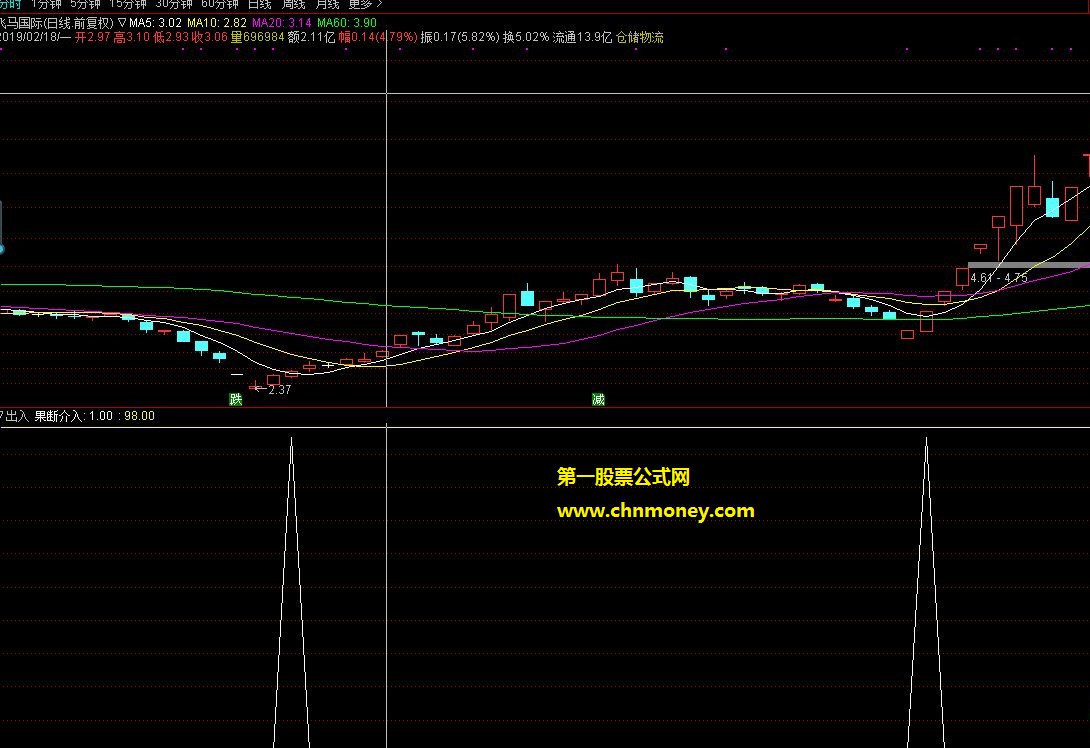Click the 98.00 indicator value
1090x748 pixels.
tap(139, 416)
